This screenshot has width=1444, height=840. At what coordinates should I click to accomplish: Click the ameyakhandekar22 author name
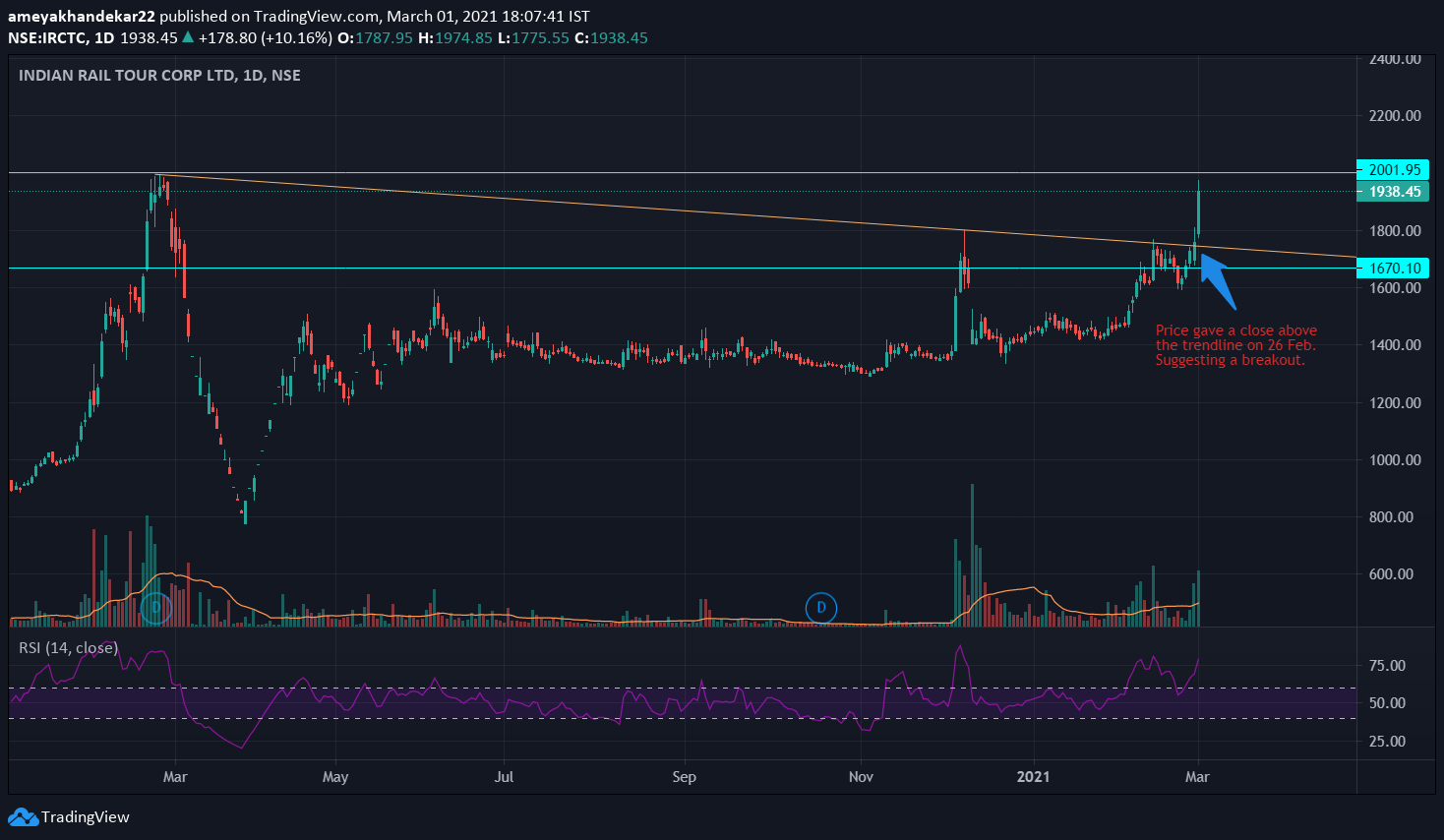coord(82,17)
